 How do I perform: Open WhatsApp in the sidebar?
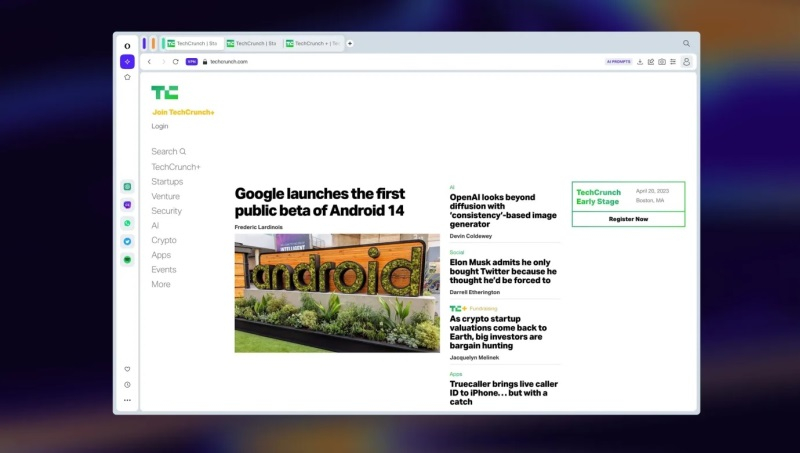pyautogui.click(x=127, y=223)
